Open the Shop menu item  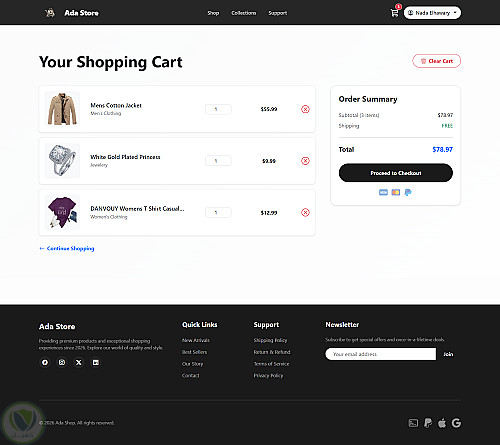[213, 13]
